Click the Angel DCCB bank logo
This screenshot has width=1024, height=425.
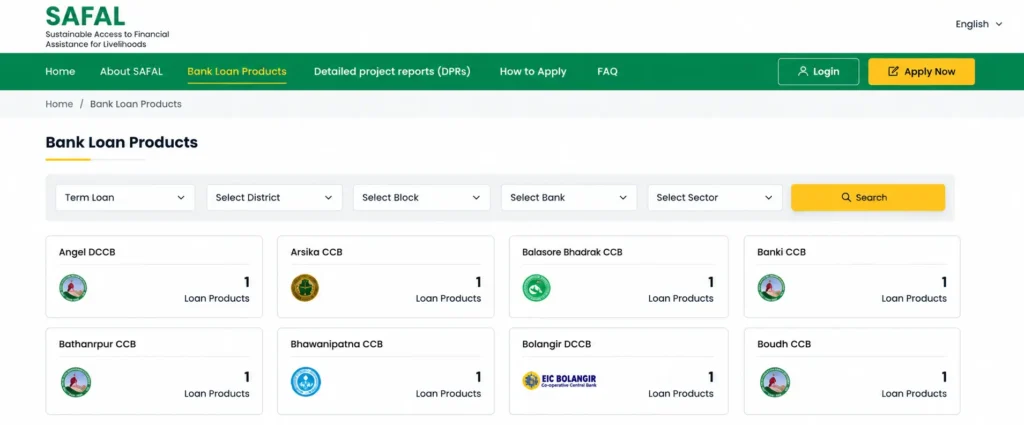(x=72, y=288)
